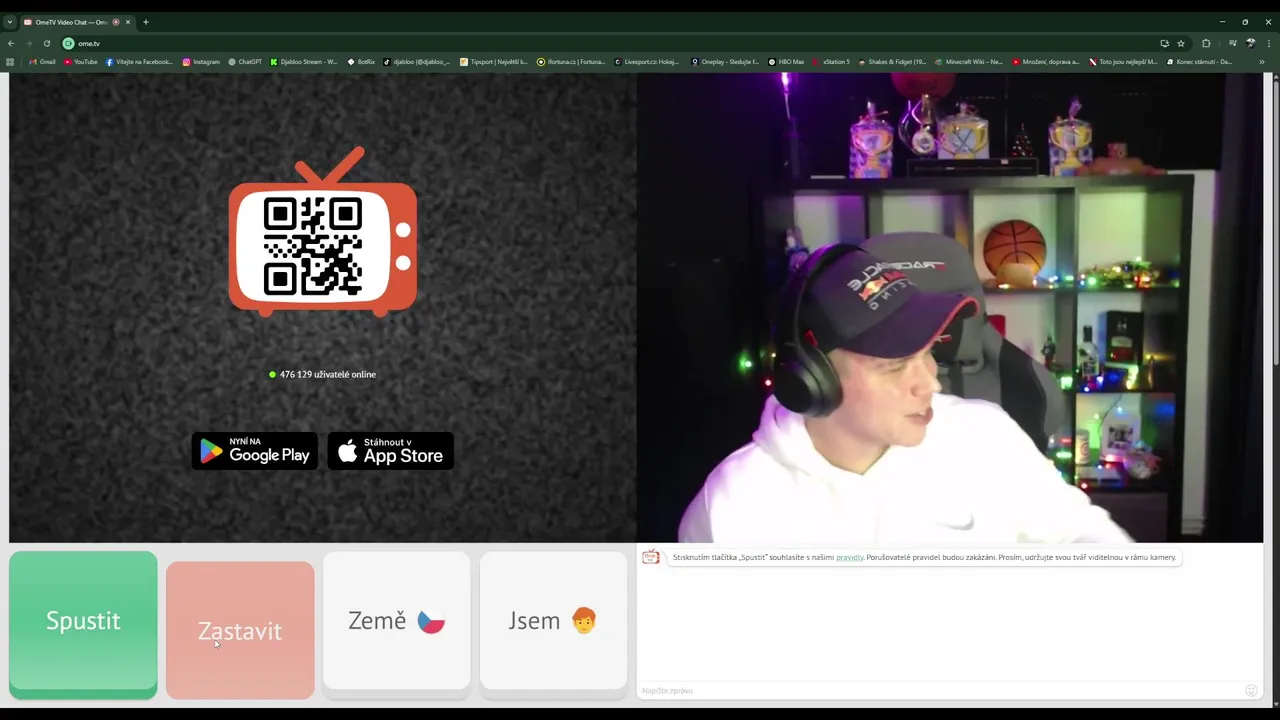Open the emoji picker in chat
The height and width of the screenshot is (720, 1280).
(1251, 690)
